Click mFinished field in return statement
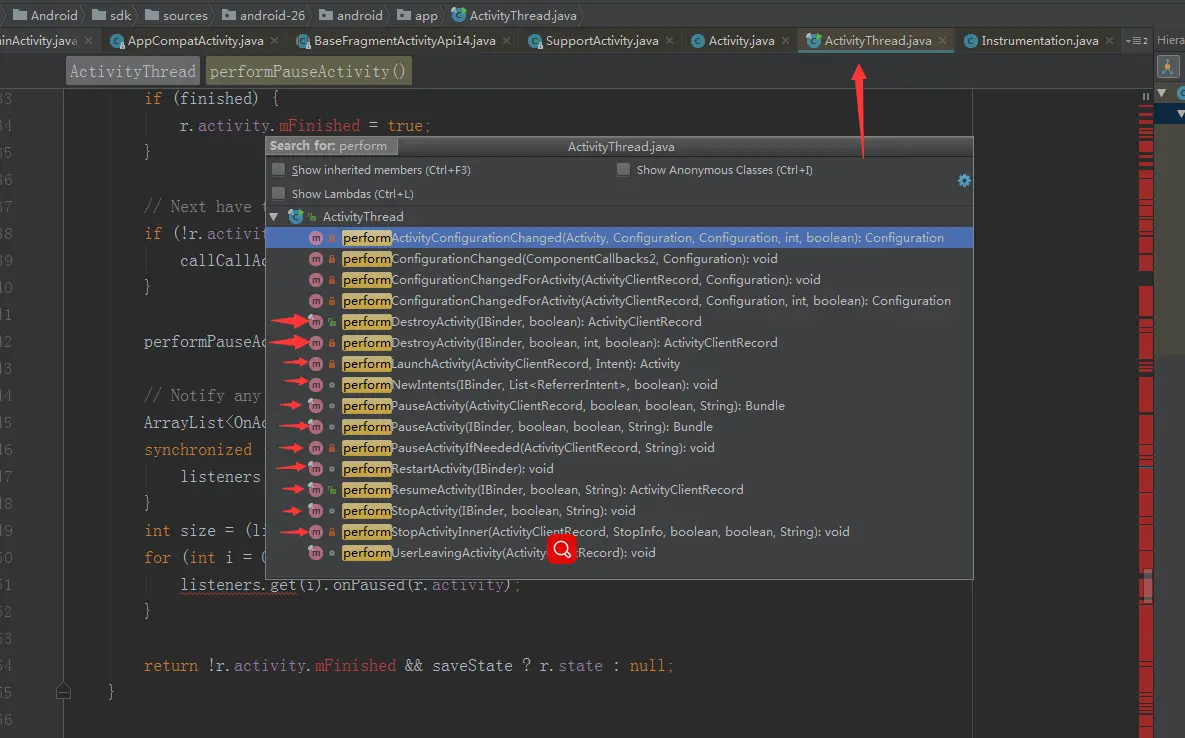1185x738 pixels. coord(355,665)
